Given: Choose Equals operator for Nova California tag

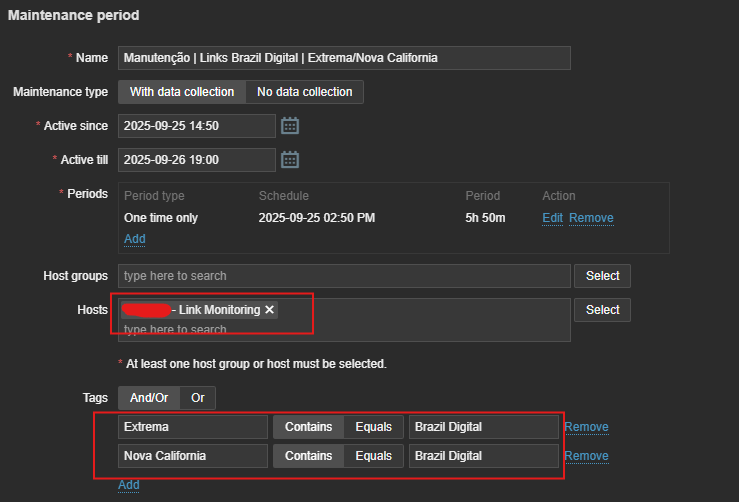Looking at the screenshot, I should [373, 456].
